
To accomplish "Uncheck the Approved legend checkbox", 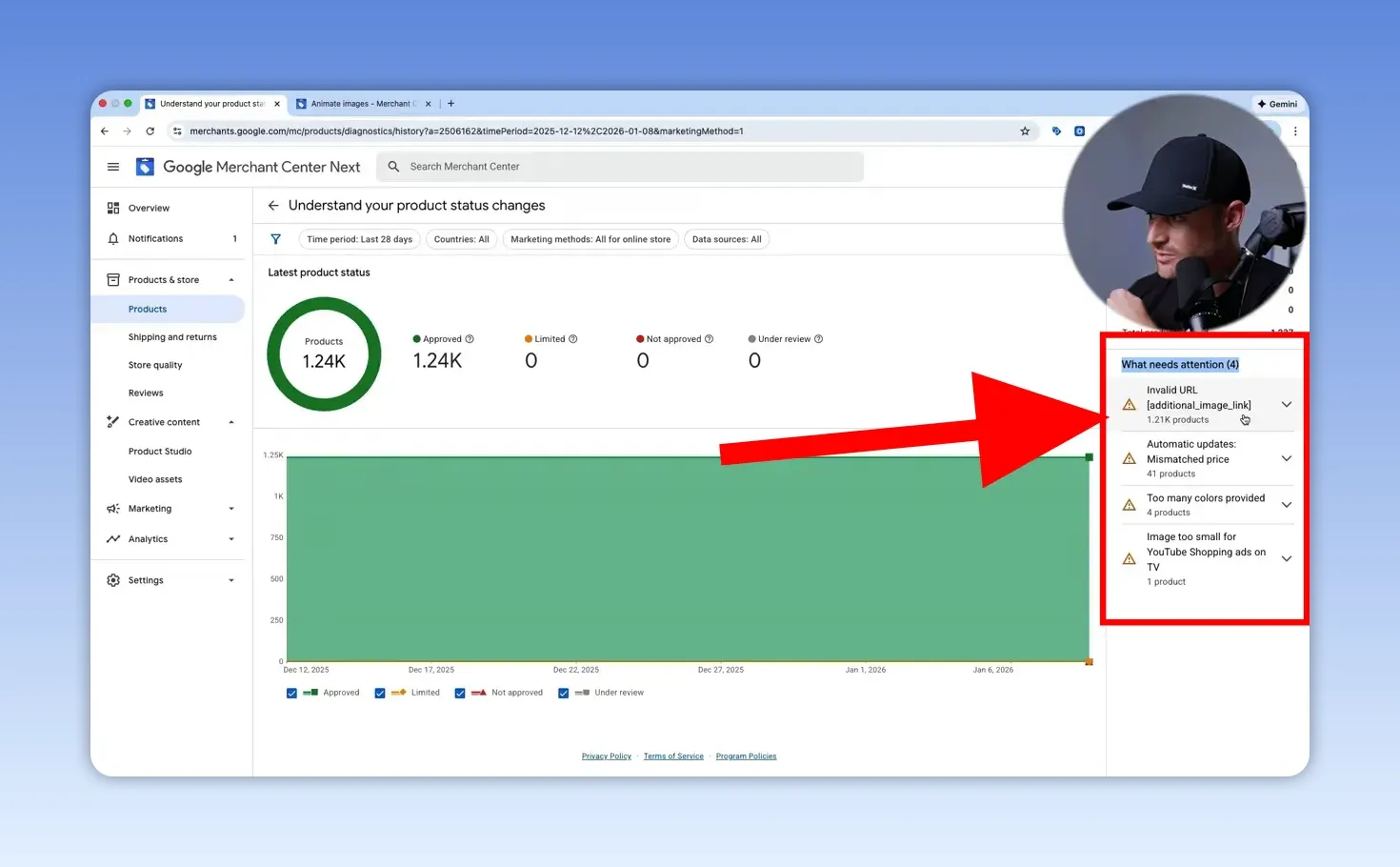I will click(x=291, y=694).
